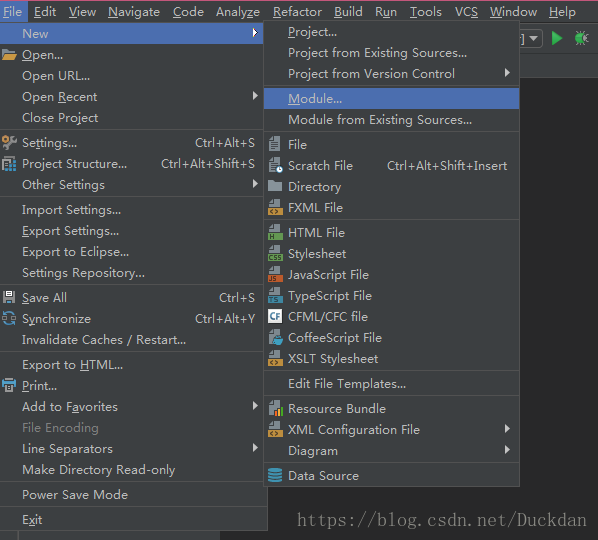Click the Project Structure icon

(9, 164)
